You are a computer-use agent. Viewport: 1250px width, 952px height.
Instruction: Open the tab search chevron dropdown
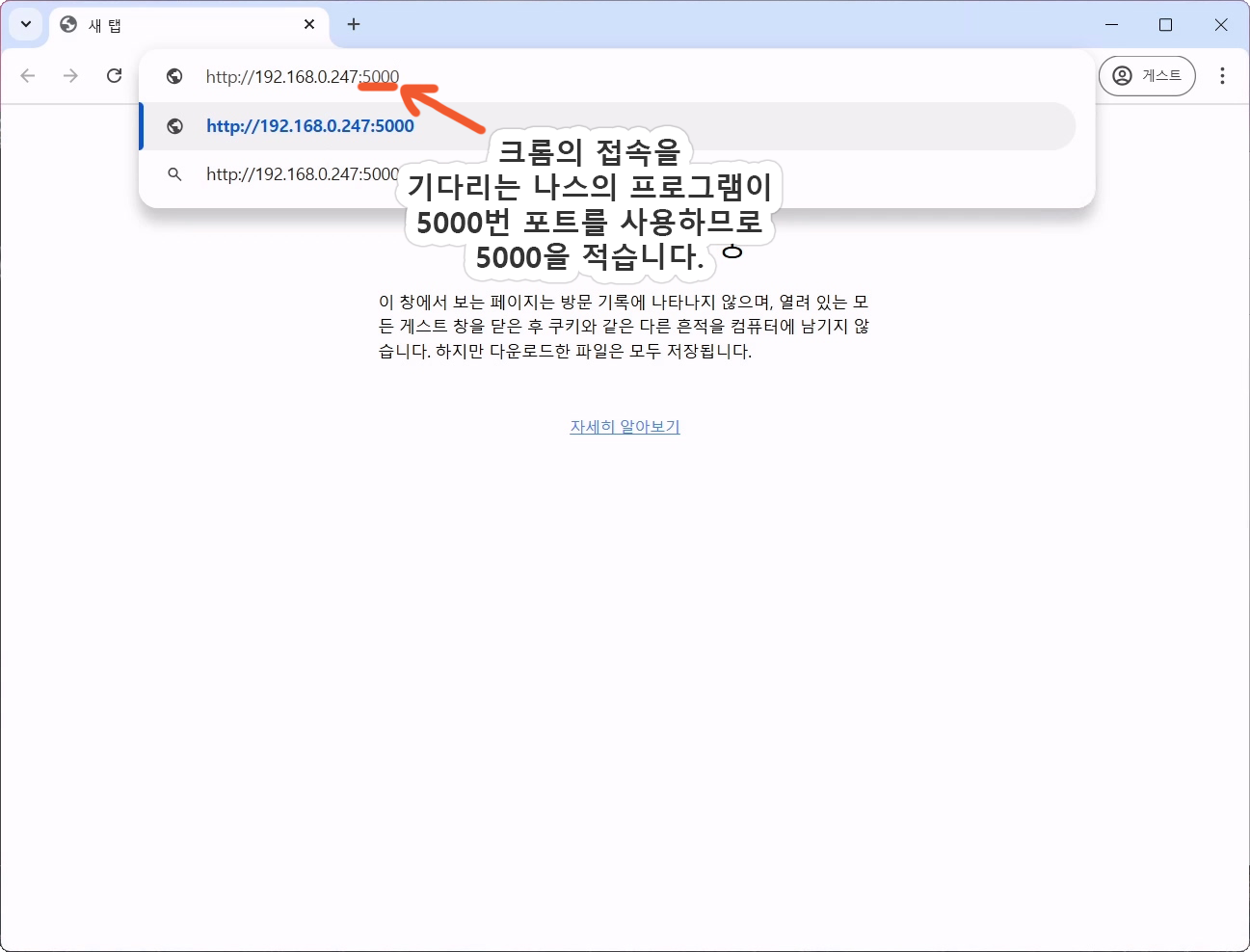click(26, 24)
